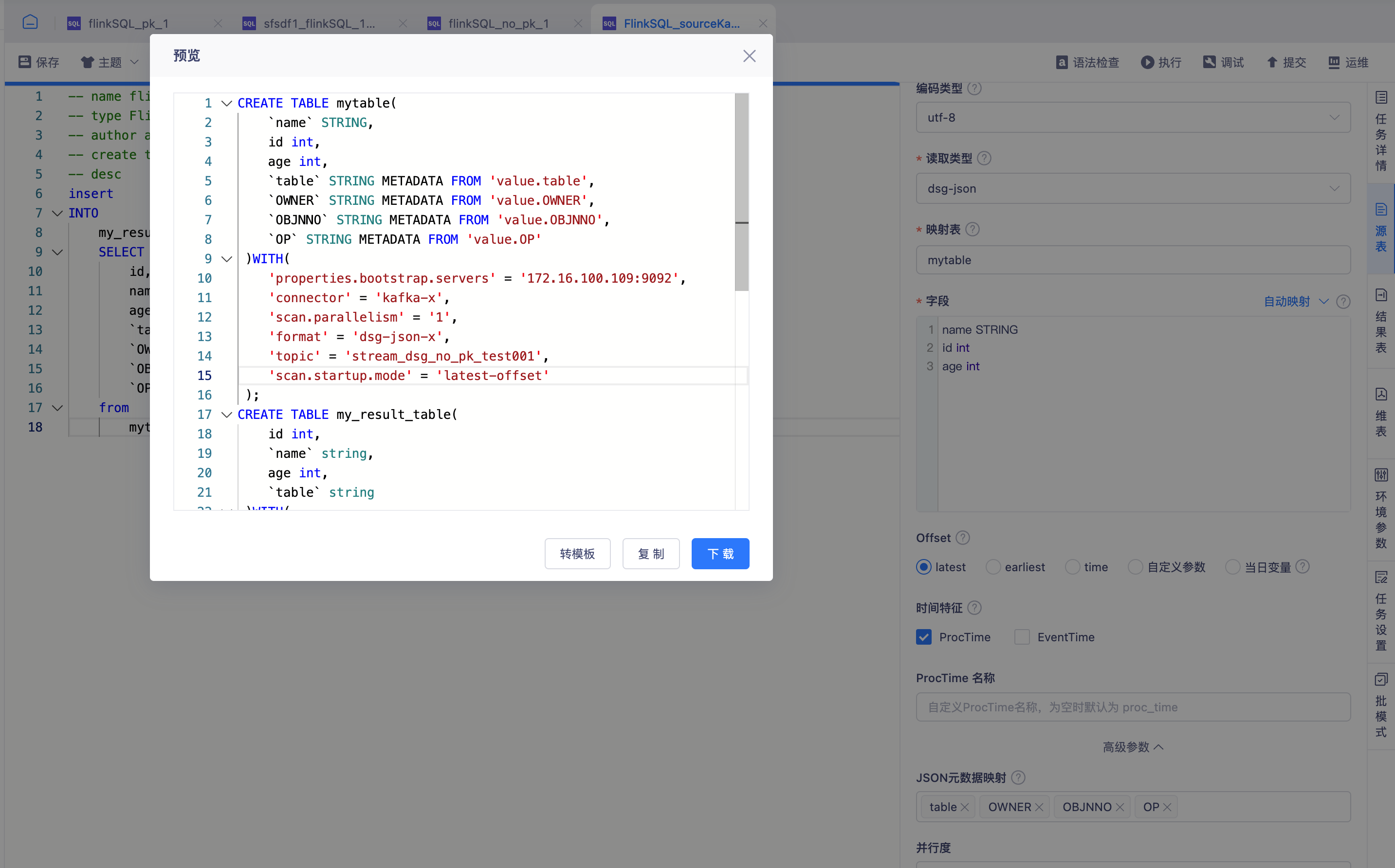The width and height of the screenshot is (1395, 868).
Task: Click the help icon next to 映射表
Action: [x=973, y=229]
